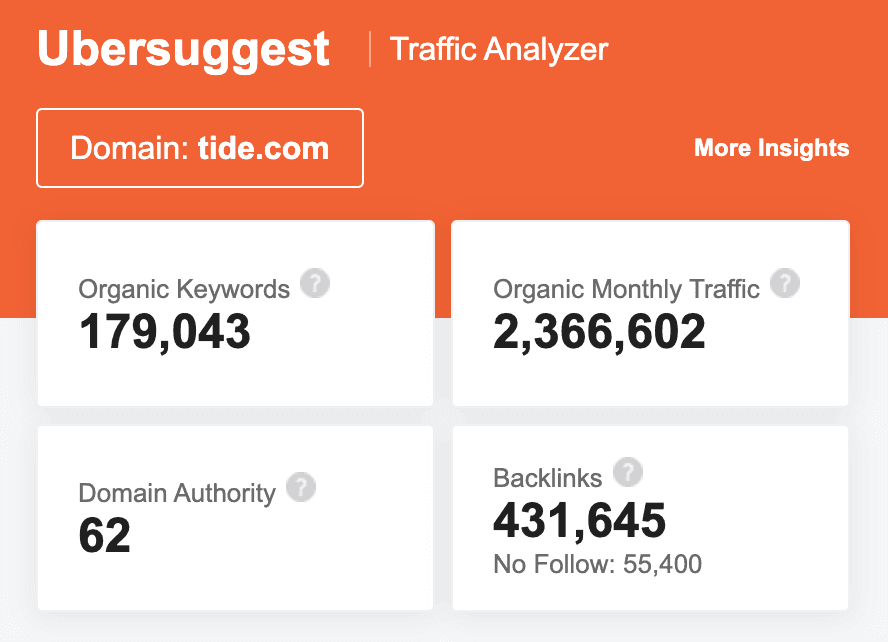Click the Domain: tide.com field
888x642 pixels.
click(x=199, y=147)
